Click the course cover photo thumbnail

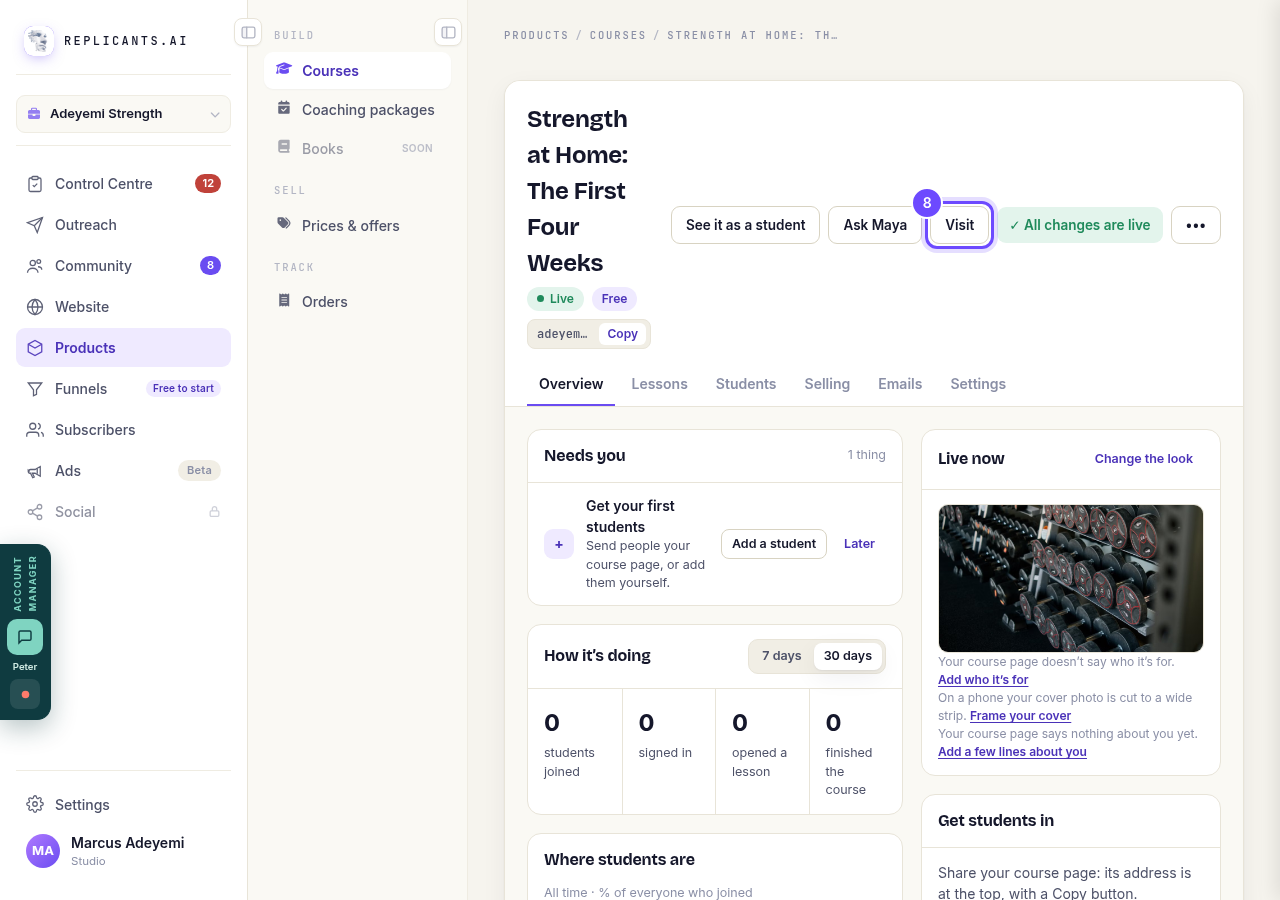[1071, 578]
